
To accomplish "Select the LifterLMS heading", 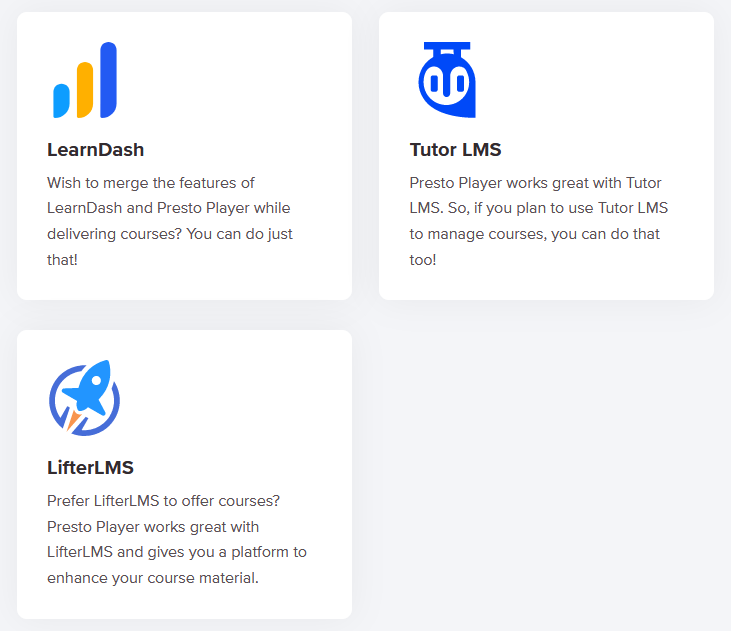I will tap(90, 468).
